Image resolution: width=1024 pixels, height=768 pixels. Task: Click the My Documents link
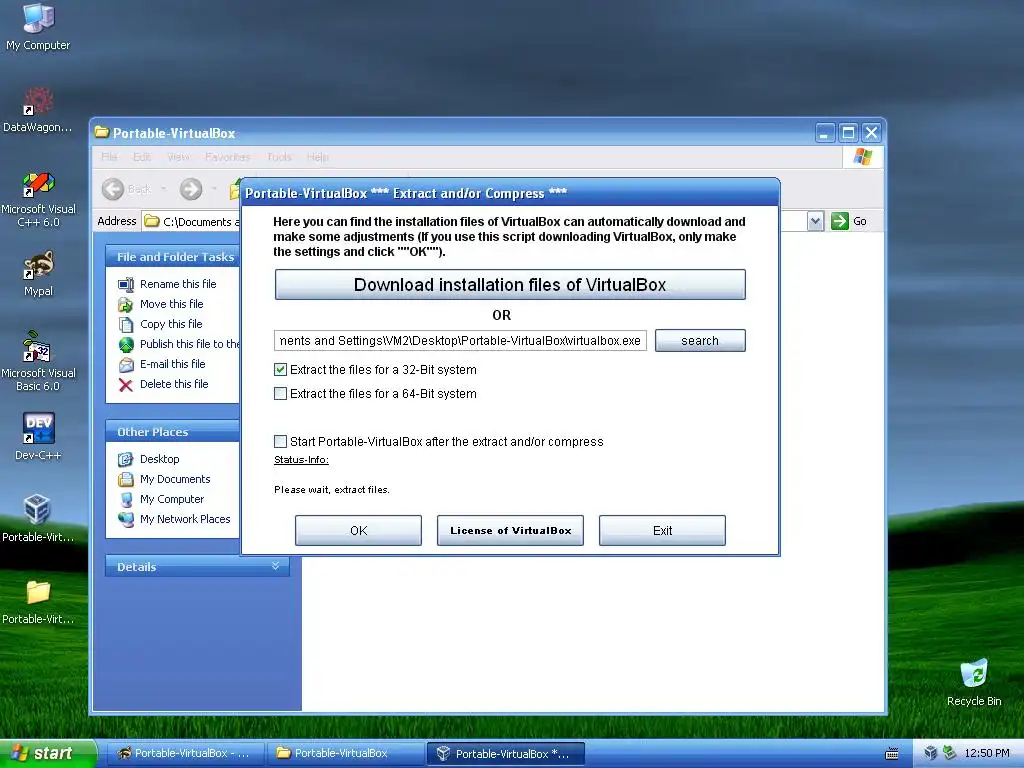175,479
